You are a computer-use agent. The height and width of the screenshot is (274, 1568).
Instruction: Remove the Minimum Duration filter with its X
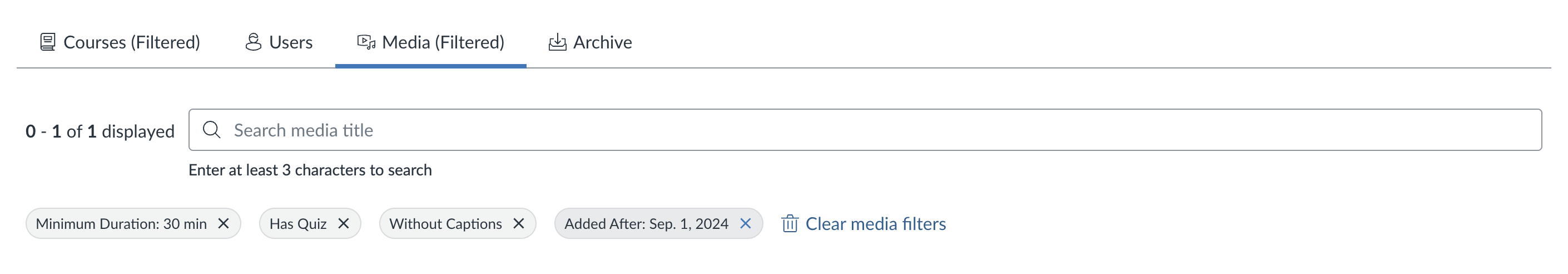(224, 223)
